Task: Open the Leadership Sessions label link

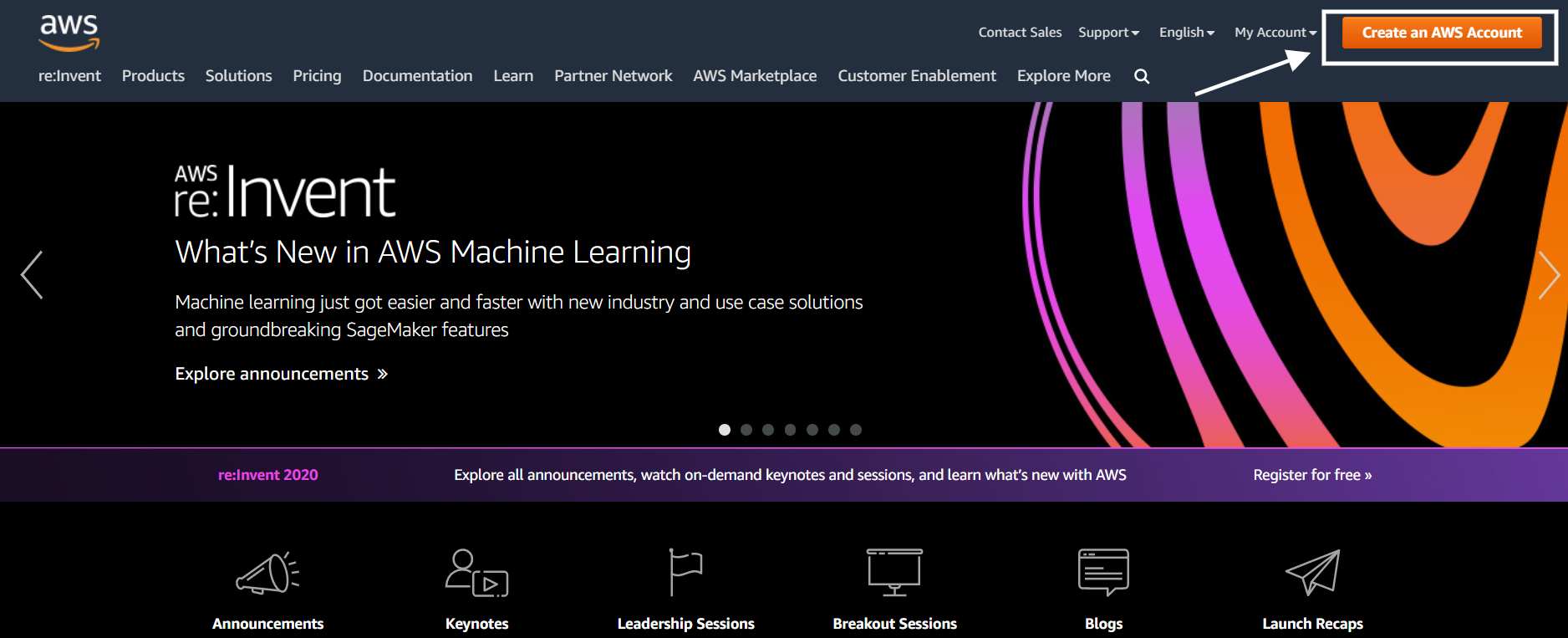Action: [685, 624]
